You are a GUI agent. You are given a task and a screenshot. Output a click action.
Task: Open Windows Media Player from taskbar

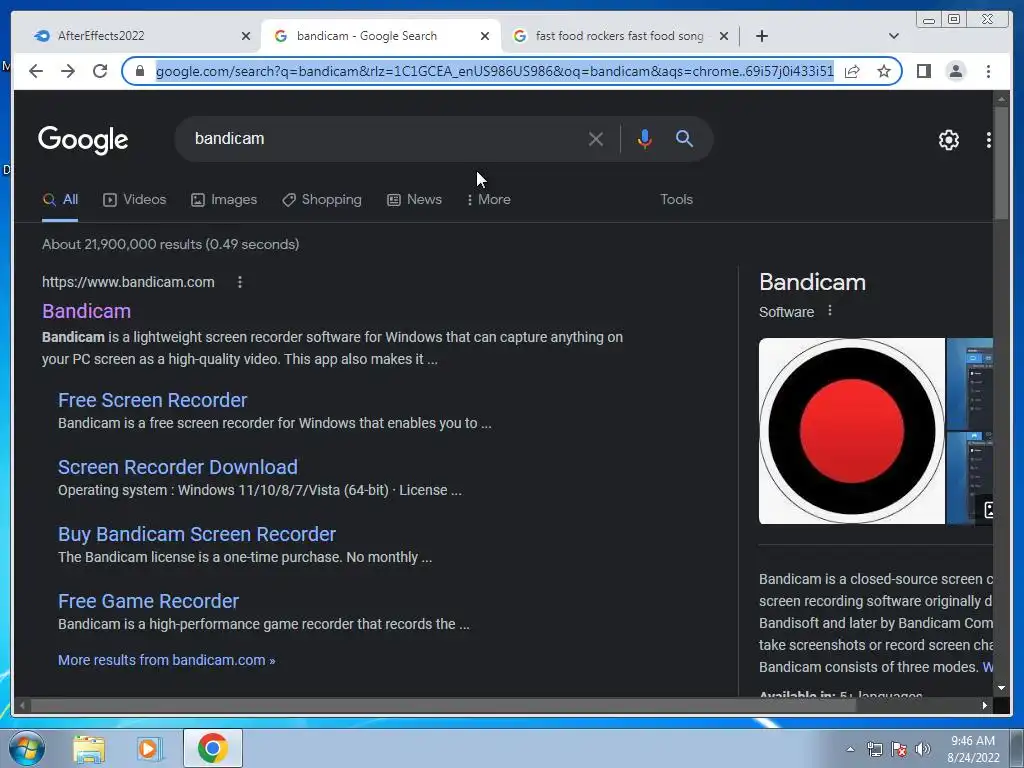coord(150,748)
